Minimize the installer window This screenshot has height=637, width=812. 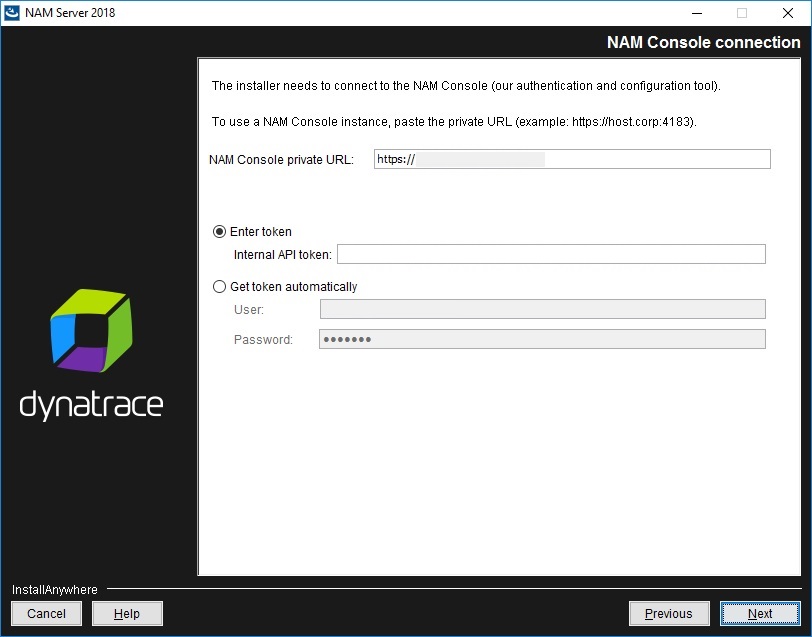(x=697, y=13)
